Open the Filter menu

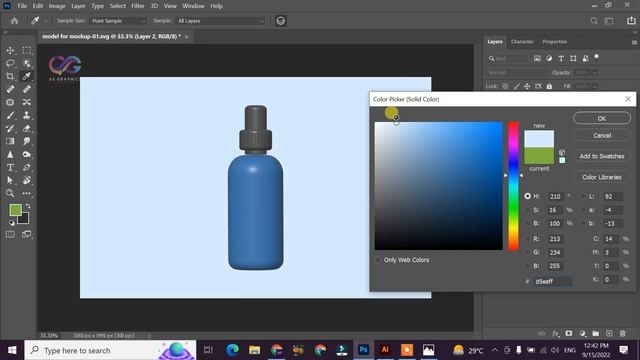point(138,6)
